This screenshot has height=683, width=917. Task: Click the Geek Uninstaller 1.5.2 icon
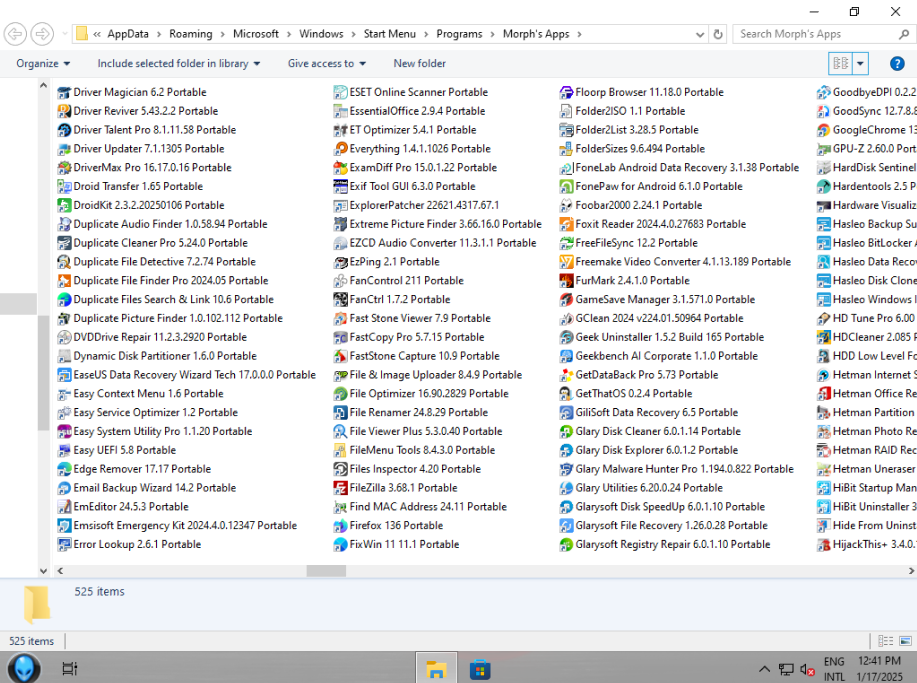tap(566, 337)
